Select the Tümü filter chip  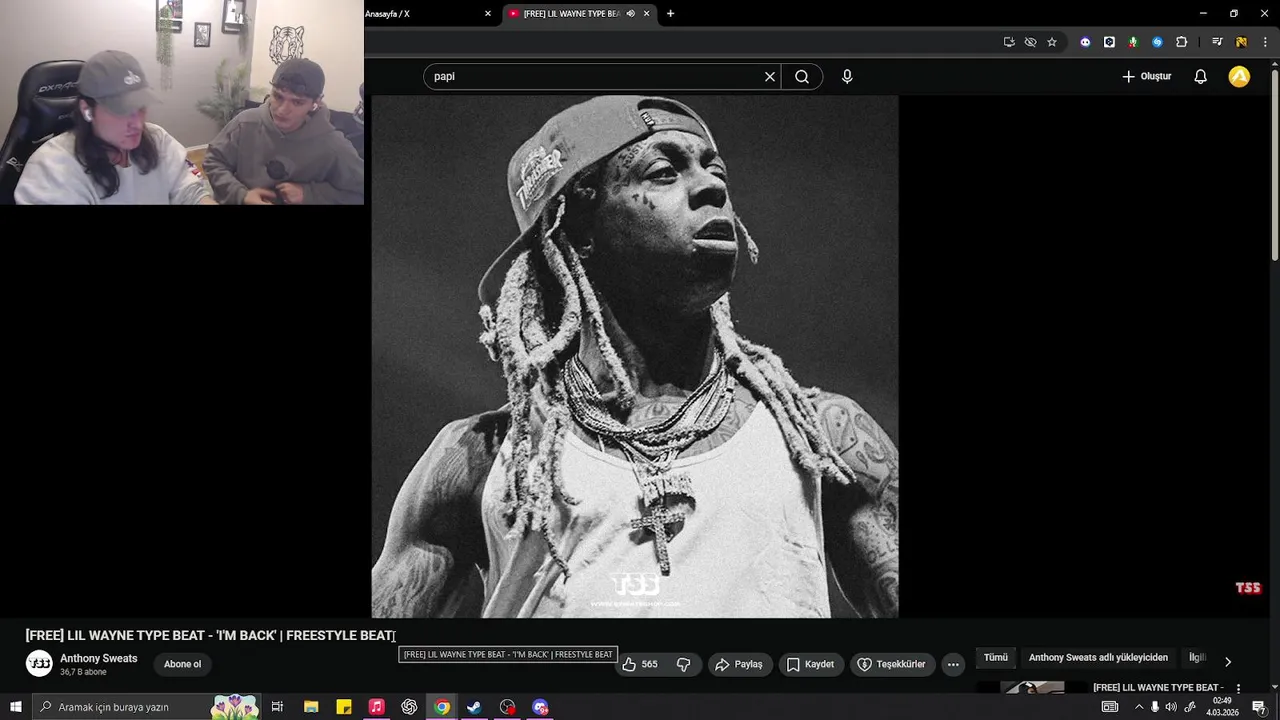click(x=995, y=658)
